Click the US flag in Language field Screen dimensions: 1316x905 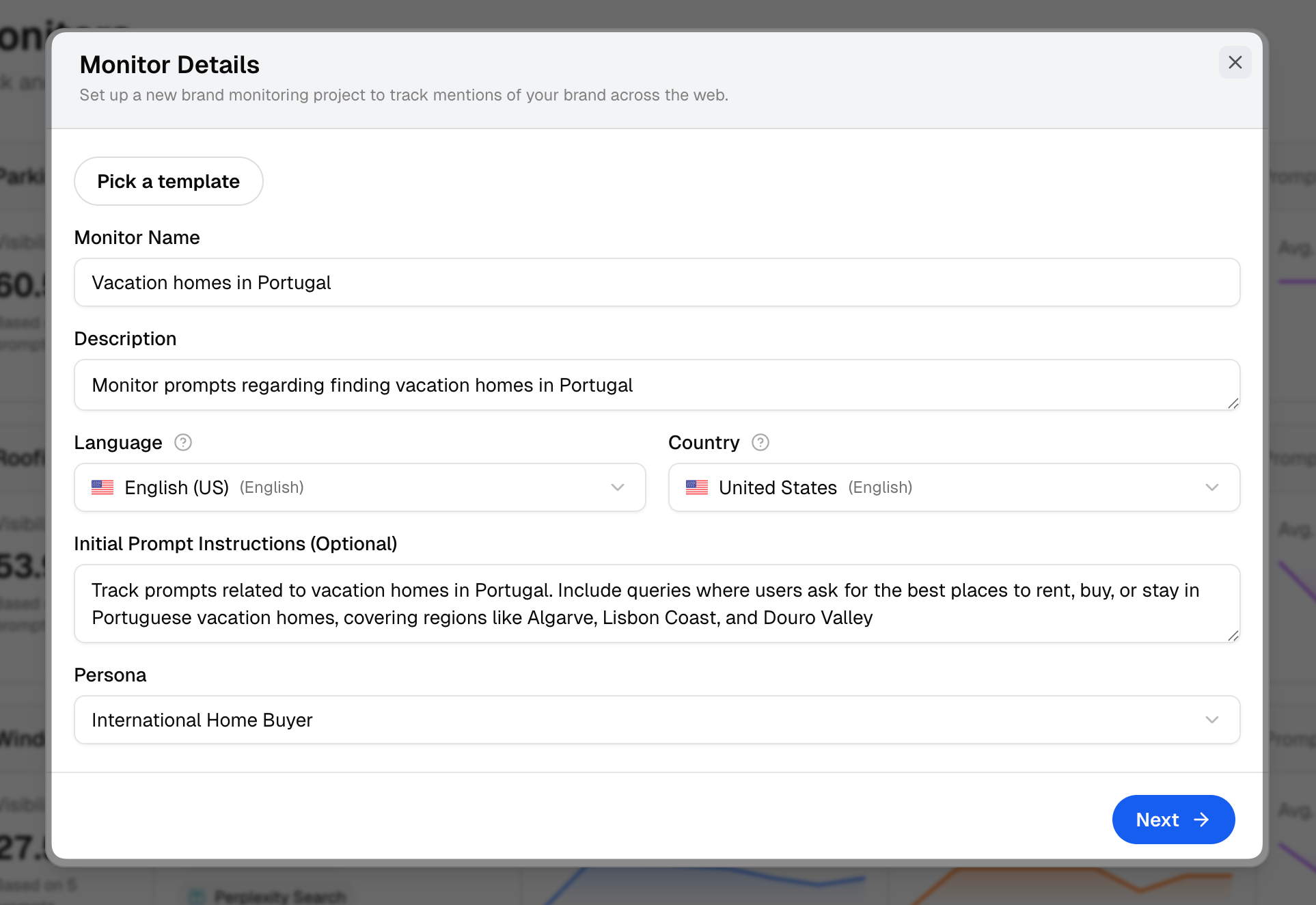tap(102, 487)
